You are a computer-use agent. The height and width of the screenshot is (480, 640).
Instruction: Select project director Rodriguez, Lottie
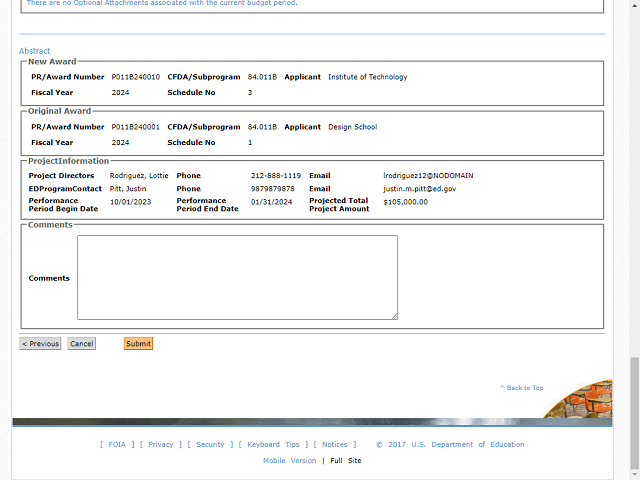139,176
